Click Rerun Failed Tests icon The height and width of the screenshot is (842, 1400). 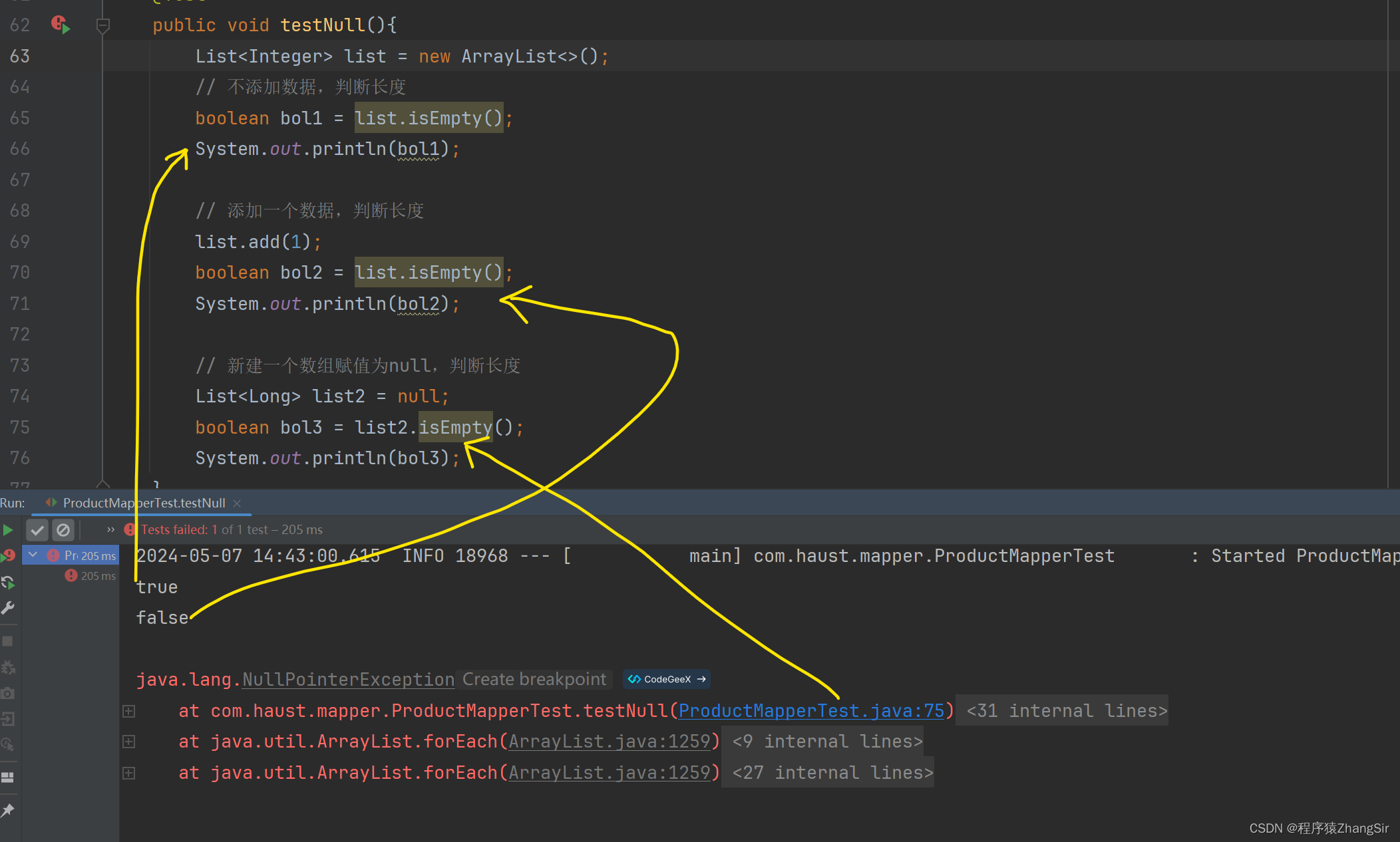(x=8, y=555)
